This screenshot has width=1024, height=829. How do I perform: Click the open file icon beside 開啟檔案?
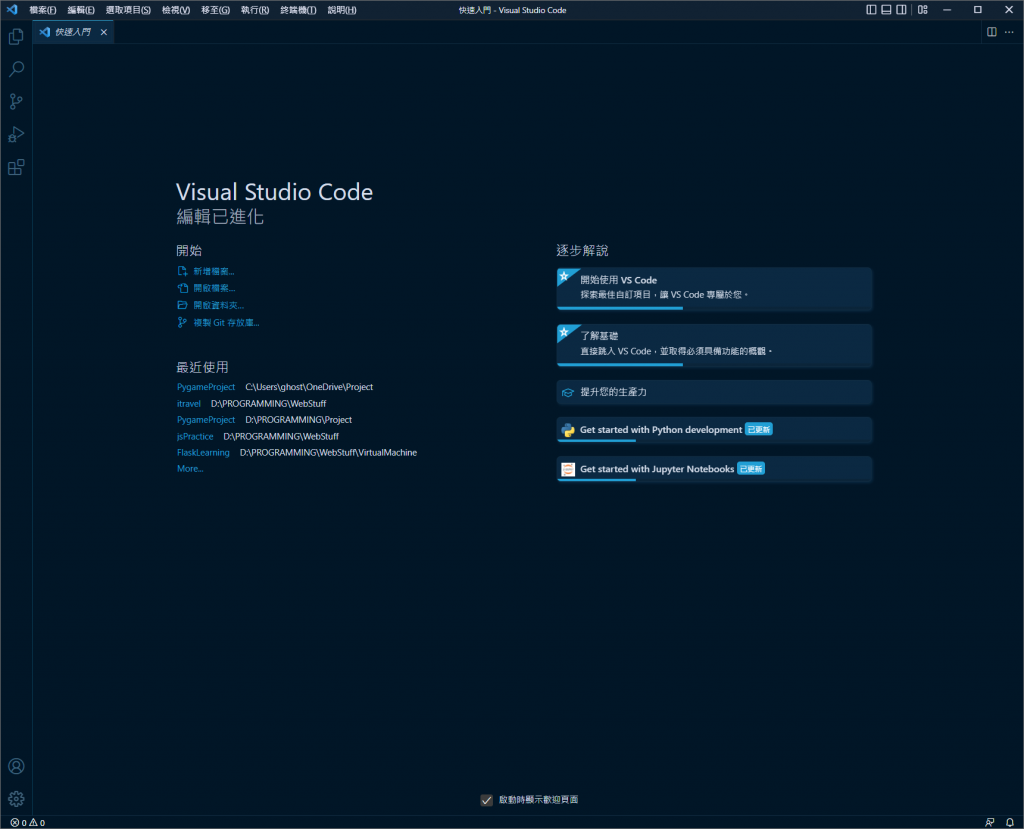click(x=183, y=288)
